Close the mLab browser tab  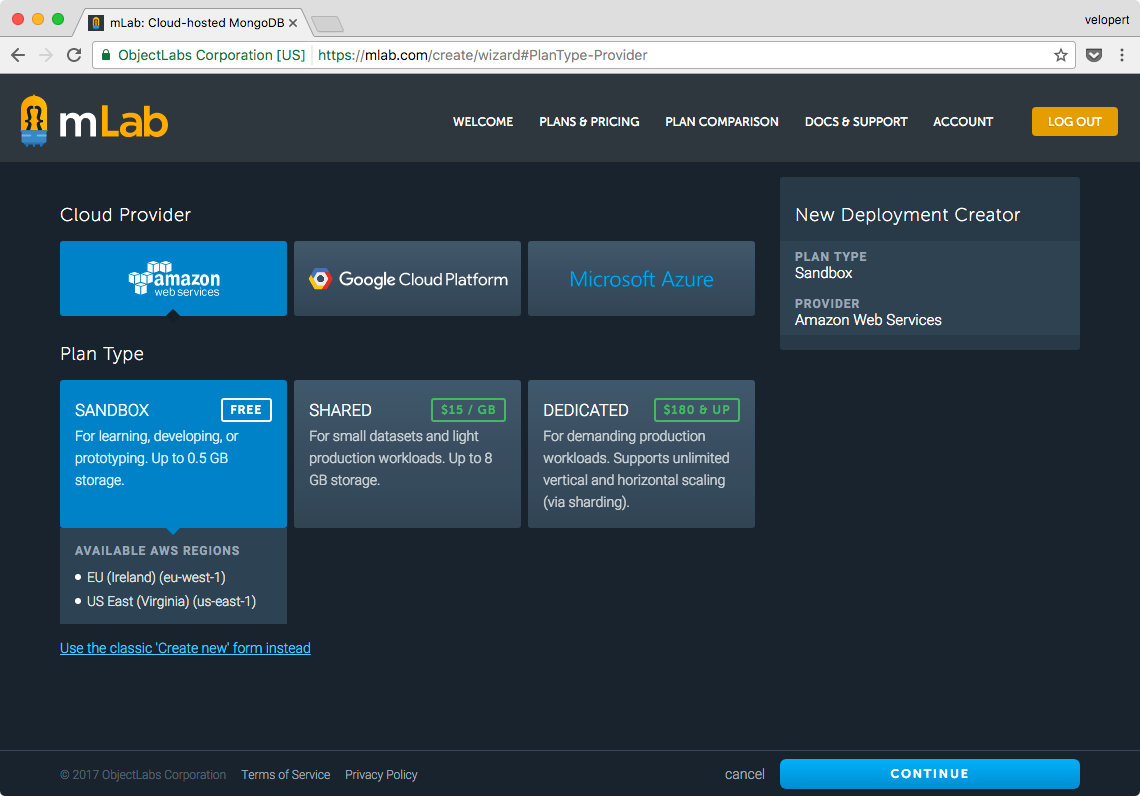293,23
